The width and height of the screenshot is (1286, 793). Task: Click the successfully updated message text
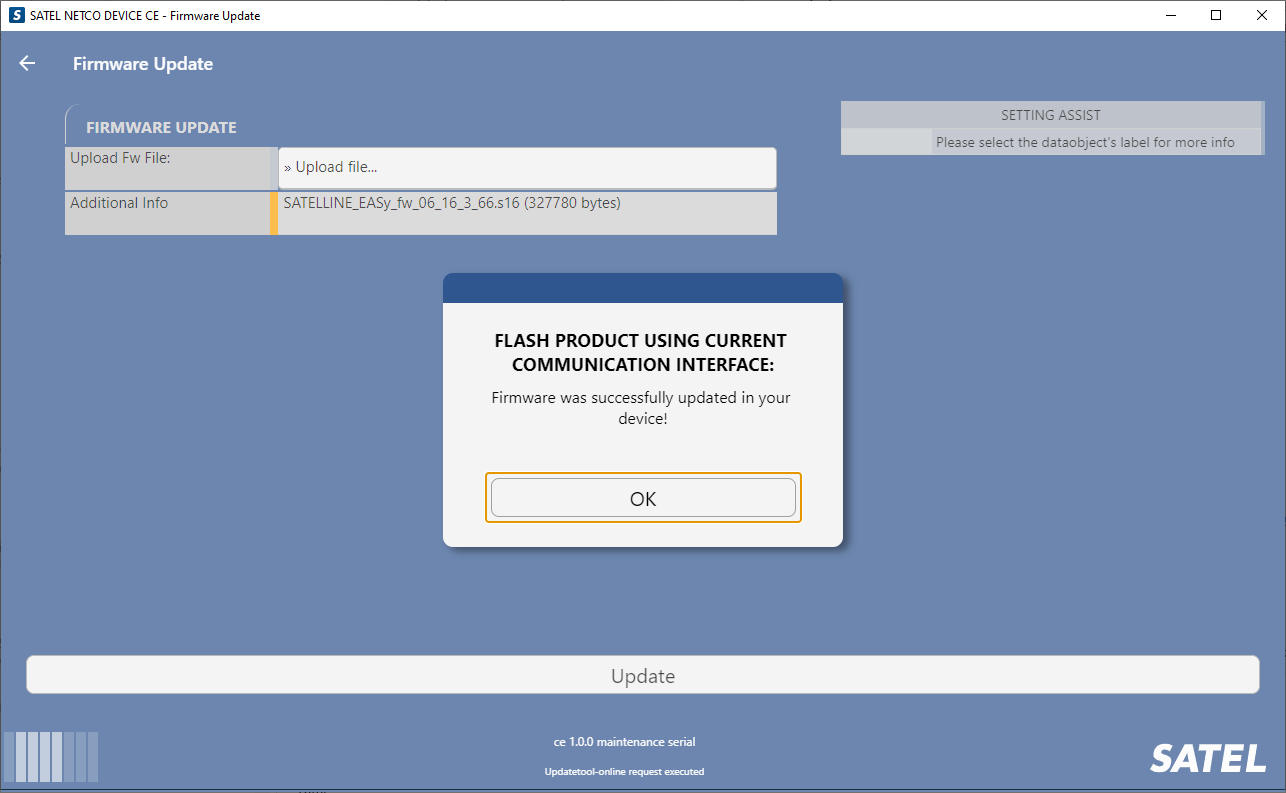[641, 408]
